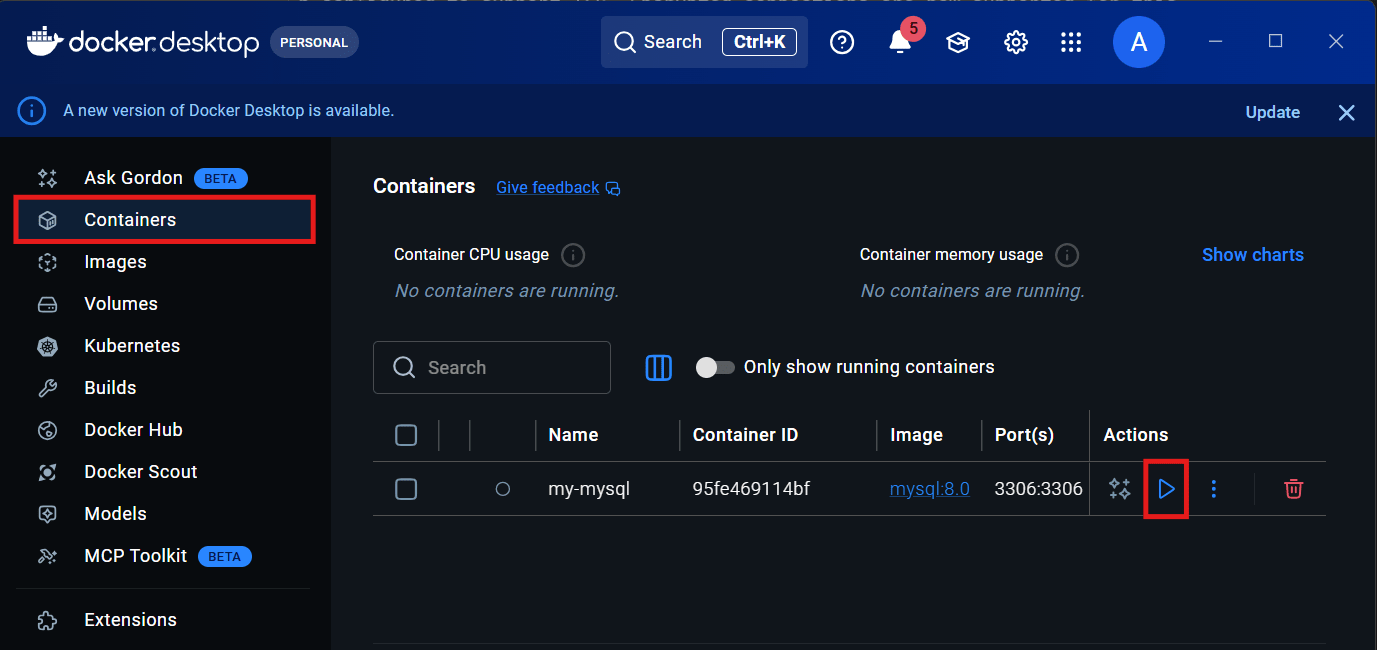Click the Port(s) column header
This screenshot has width=1377, height=650.
click(1024, 435)
